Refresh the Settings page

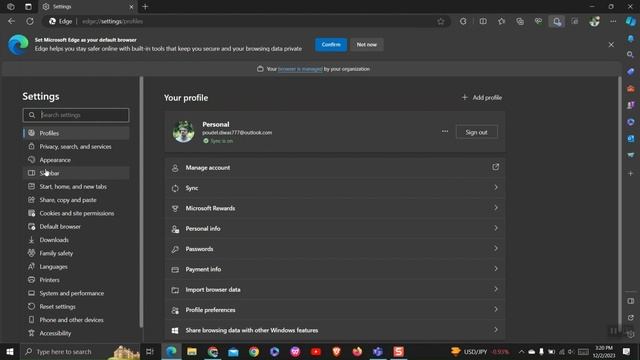(x=30, y=21)
